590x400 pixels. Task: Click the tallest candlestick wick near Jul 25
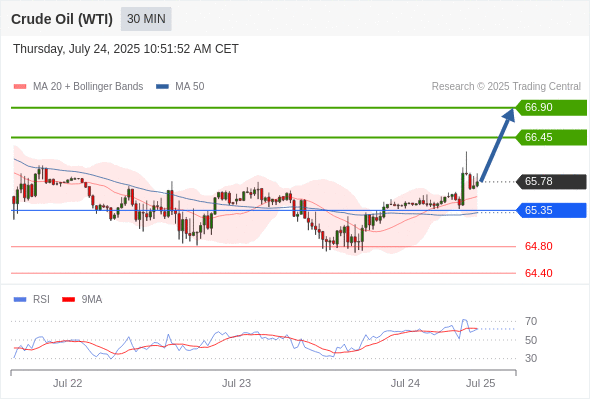[x=467, y=163]
